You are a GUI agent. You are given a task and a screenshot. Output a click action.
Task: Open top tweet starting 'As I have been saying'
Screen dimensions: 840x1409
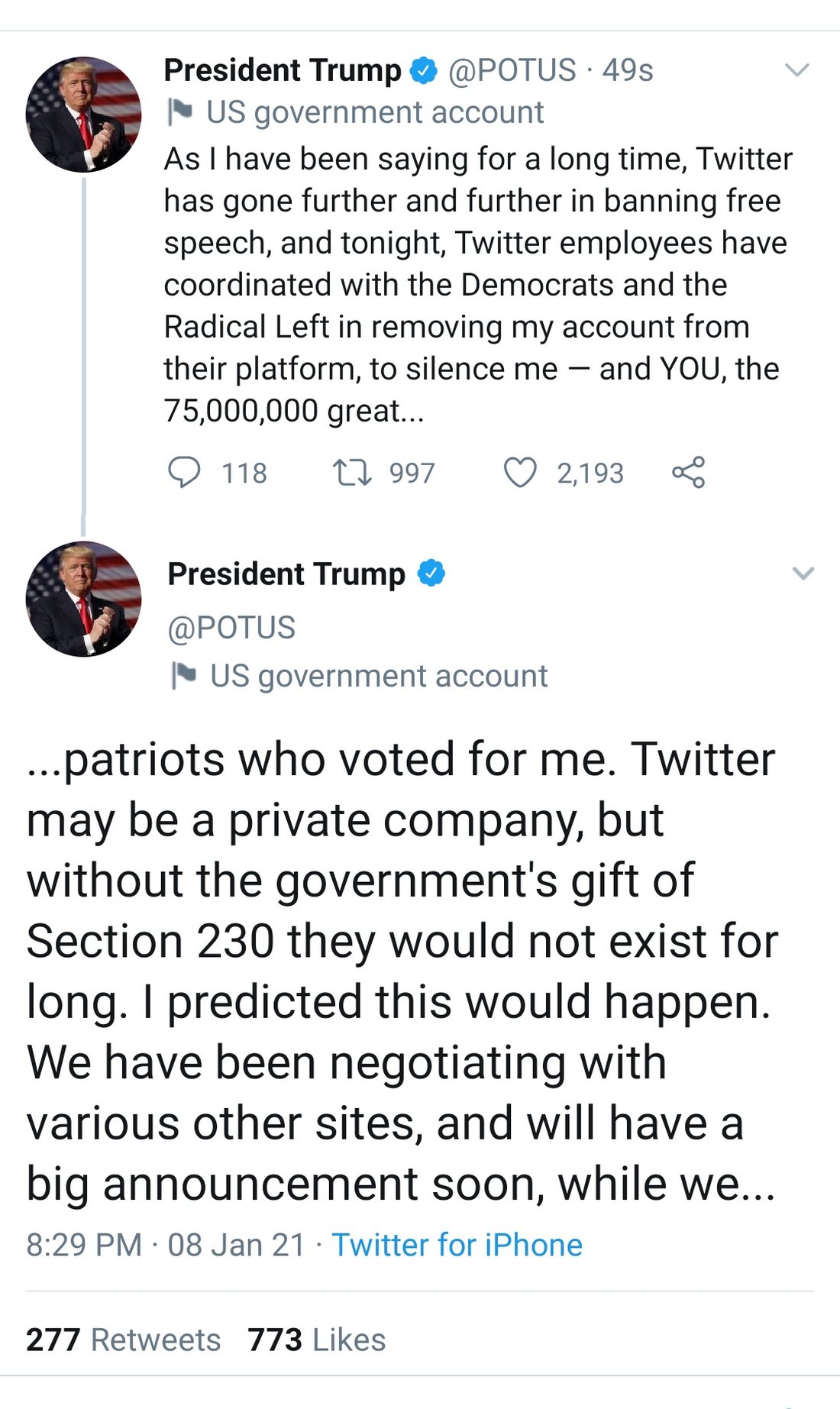477,284
